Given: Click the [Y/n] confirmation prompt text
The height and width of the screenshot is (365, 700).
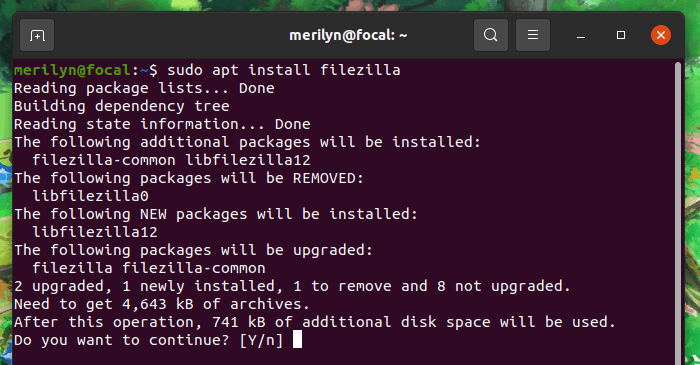Looking at the screenshot, I should pyautogui.click(x=261, y=340).
